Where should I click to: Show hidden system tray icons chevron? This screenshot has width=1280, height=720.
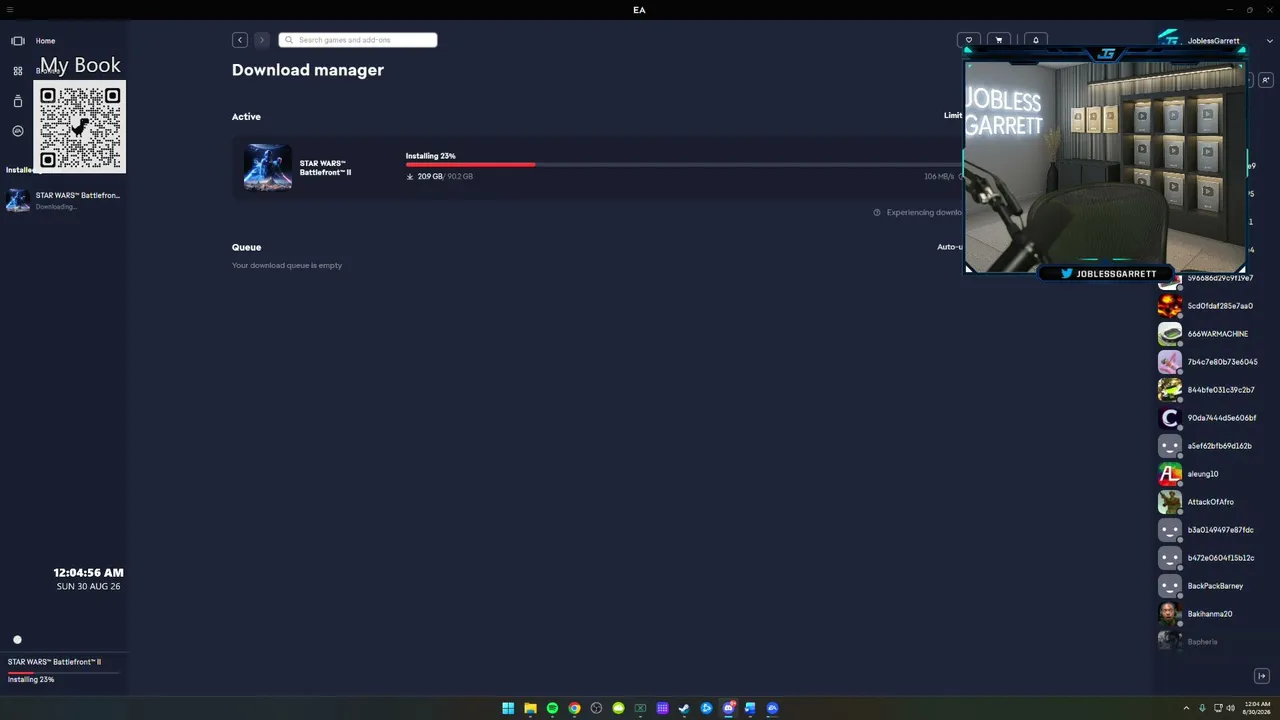[x=1186, y=708]
